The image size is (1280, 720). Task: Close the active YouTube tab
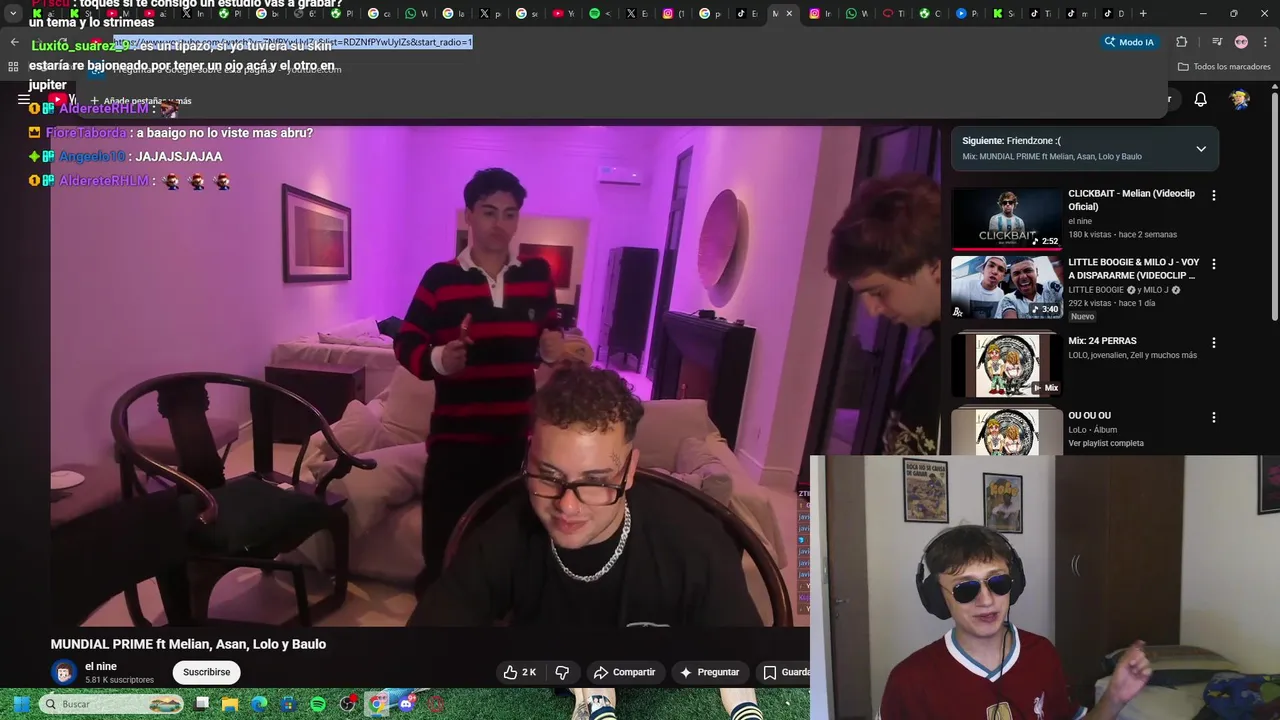click(x=789, y=14)
